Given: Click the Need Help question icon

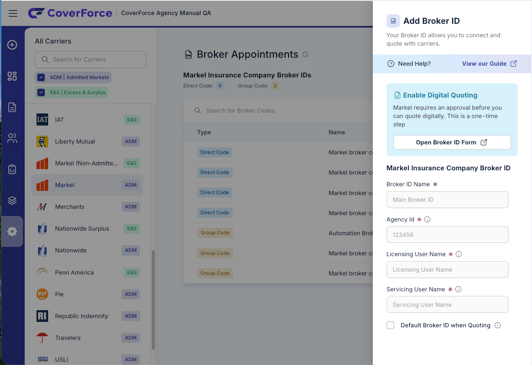Looking at the screenshot, I should point(391,64).
